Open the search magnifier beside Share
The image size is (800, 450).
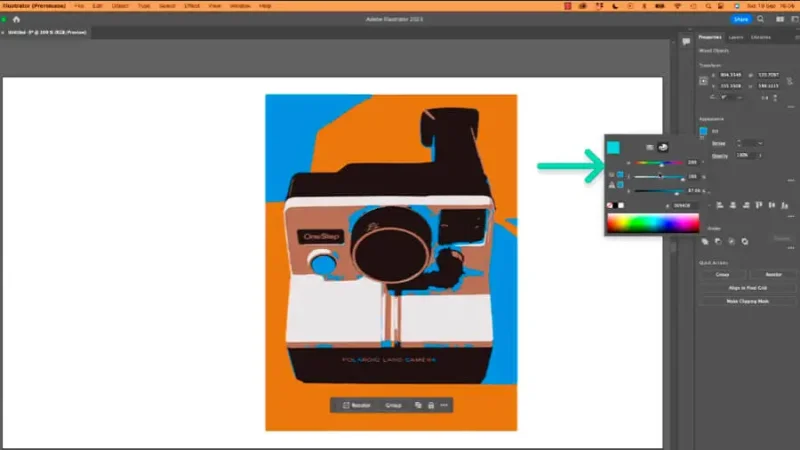coord(761,19)
